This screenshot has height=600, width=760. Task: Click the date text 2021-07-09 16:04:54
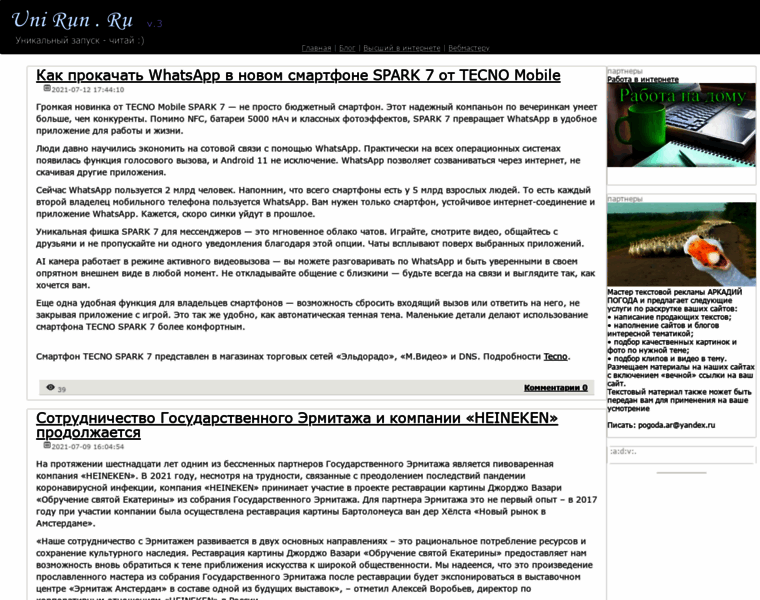(88, 447)
